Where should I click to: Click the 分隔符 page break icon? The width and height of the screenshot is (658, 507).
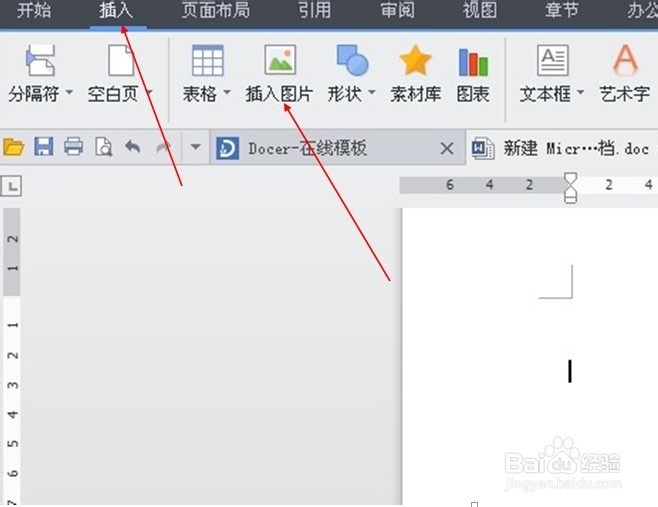pos(40,60)
